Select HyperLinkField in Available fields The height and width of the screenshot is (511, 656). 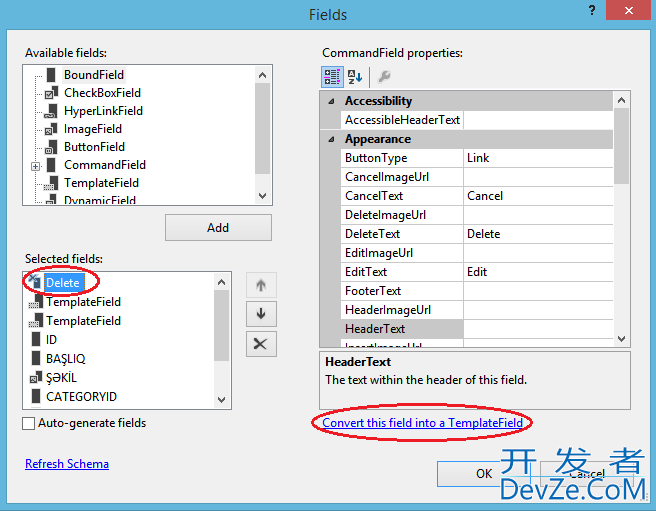tap(103, 111)
